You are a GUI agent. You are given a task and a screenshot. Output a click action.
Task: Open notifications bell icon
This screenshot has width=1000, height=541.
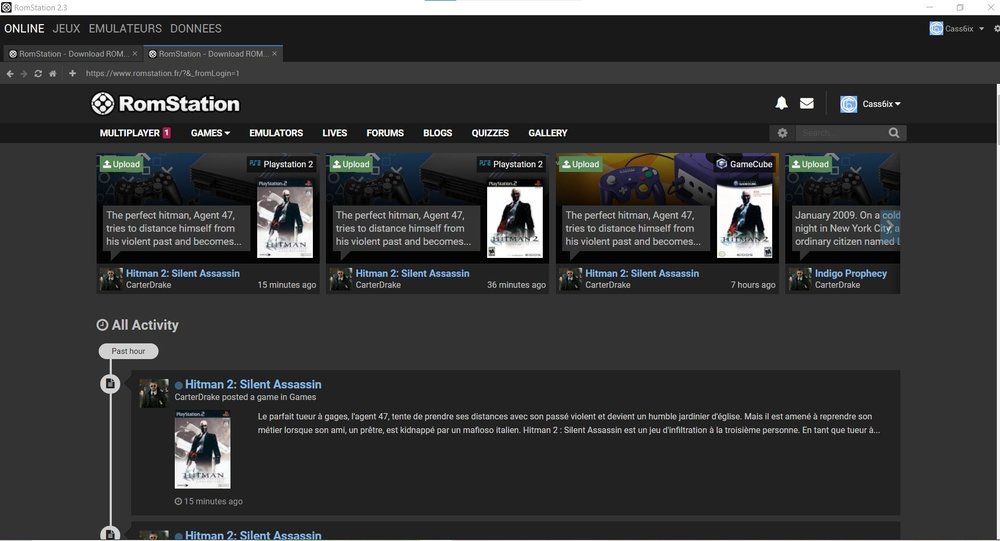pyautogui.click(x=781, y=103)
